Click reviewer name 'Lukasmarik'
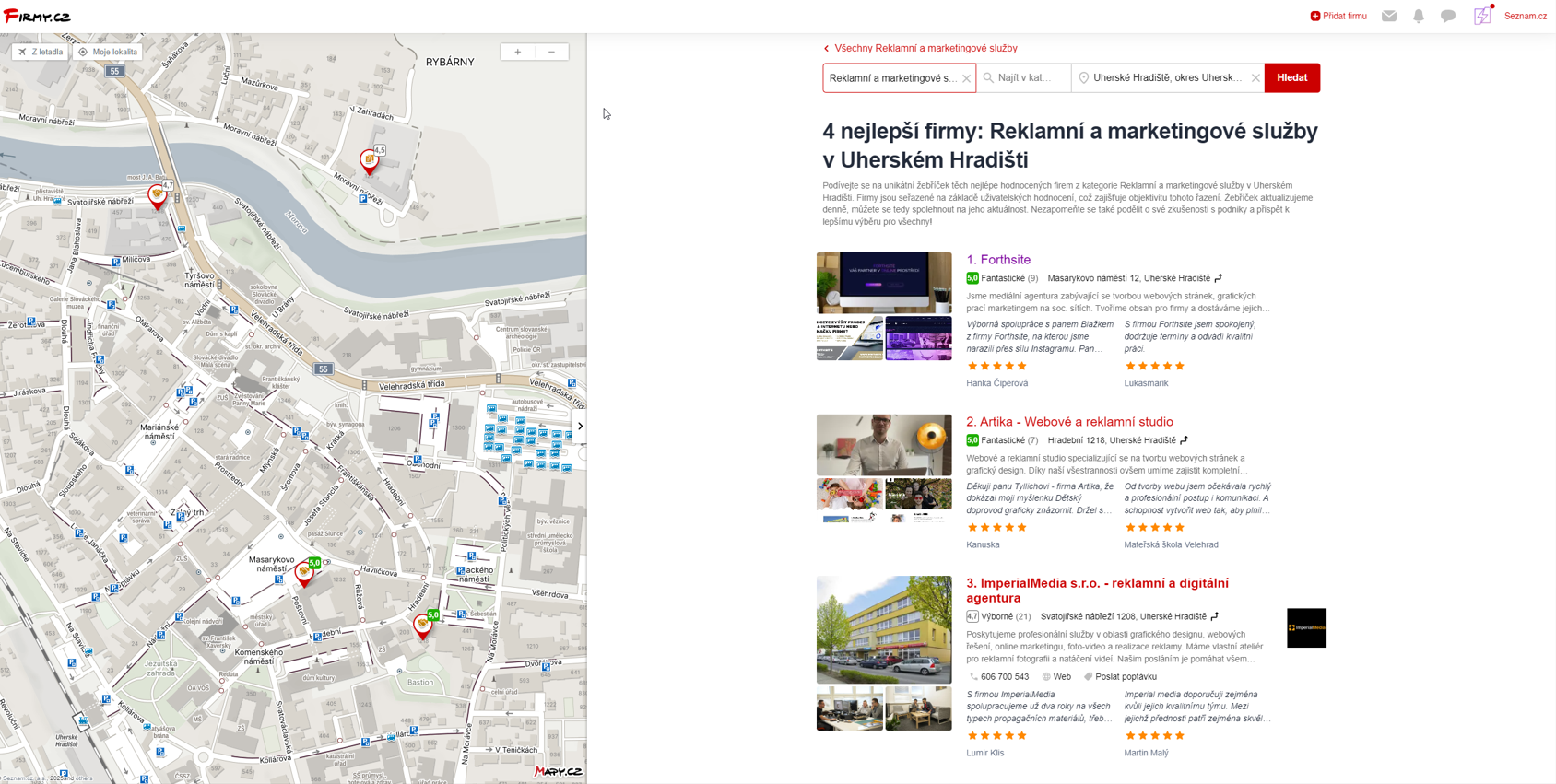 [1146, 383]
